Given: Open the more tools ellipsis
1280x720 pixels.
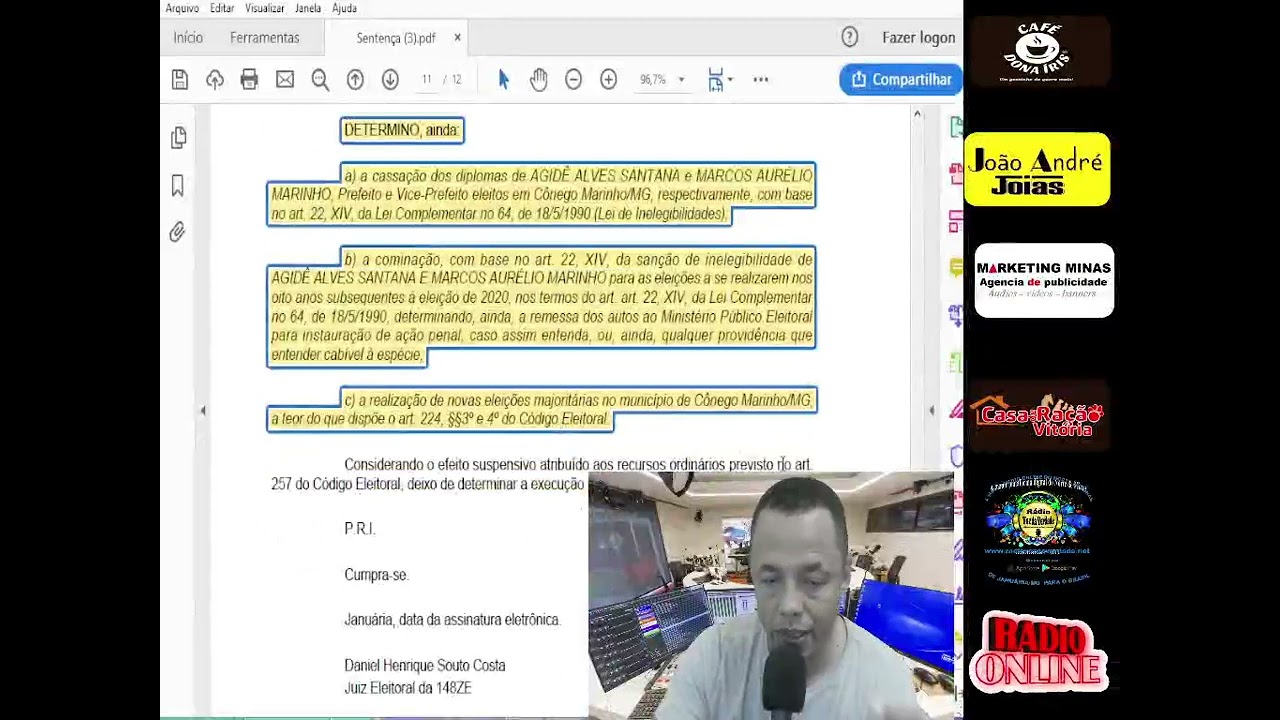Looking at the screenshot, I should pos(761,80).
